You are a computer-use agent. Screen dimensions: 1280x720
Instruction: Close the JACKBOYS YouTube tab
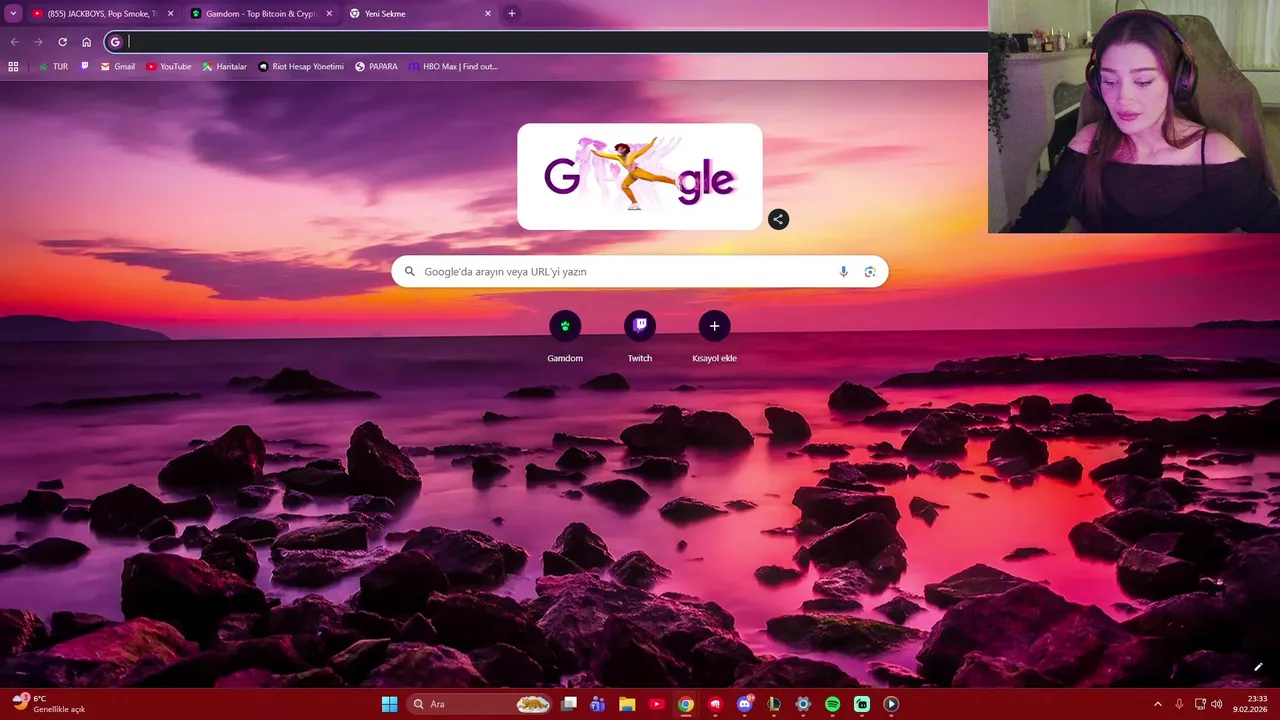tap(170, 14)
